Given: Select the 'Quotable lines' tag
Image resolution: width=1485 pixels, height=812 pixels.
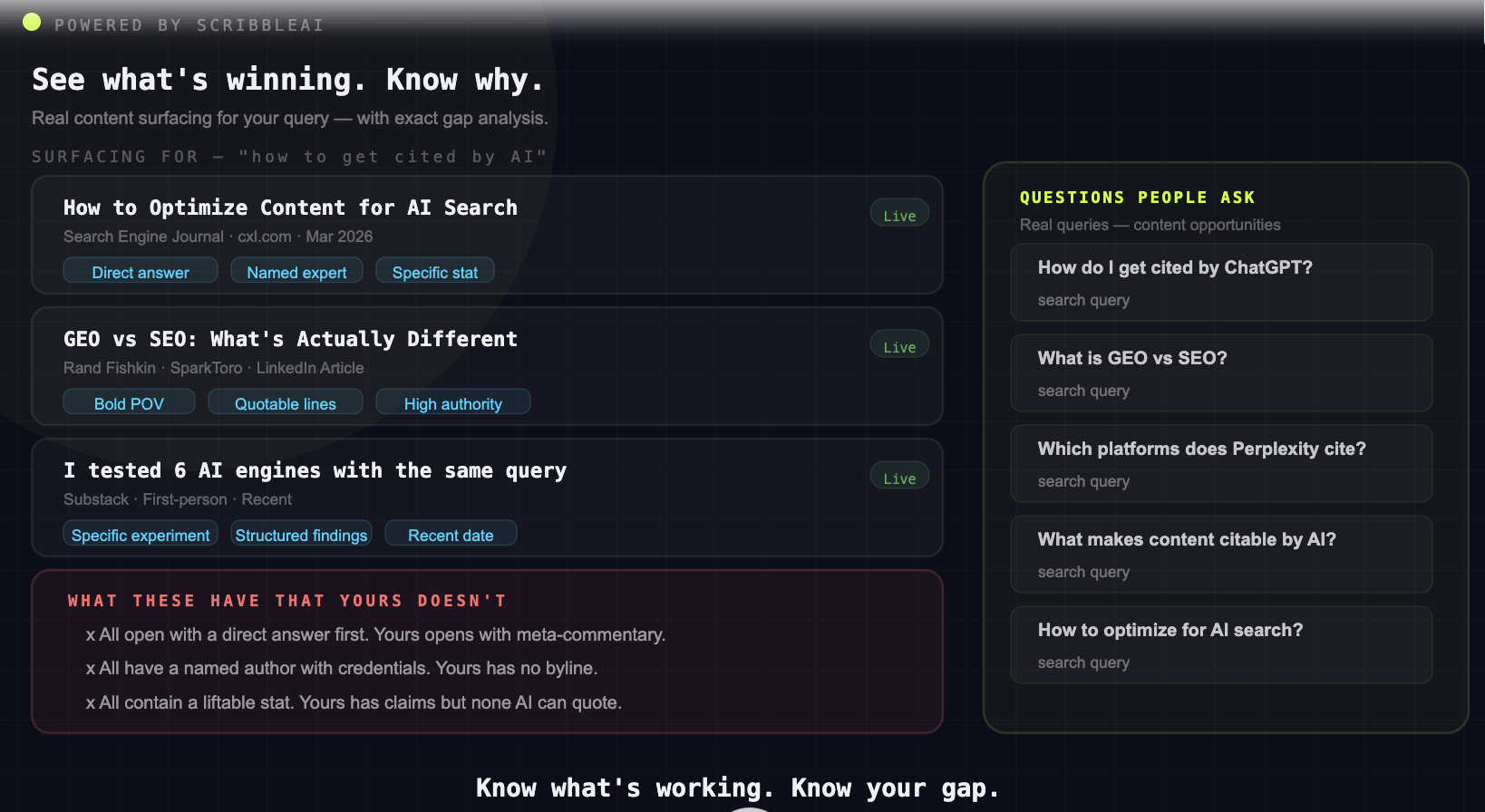Looking at the screenshot, I should pos(286,402).
